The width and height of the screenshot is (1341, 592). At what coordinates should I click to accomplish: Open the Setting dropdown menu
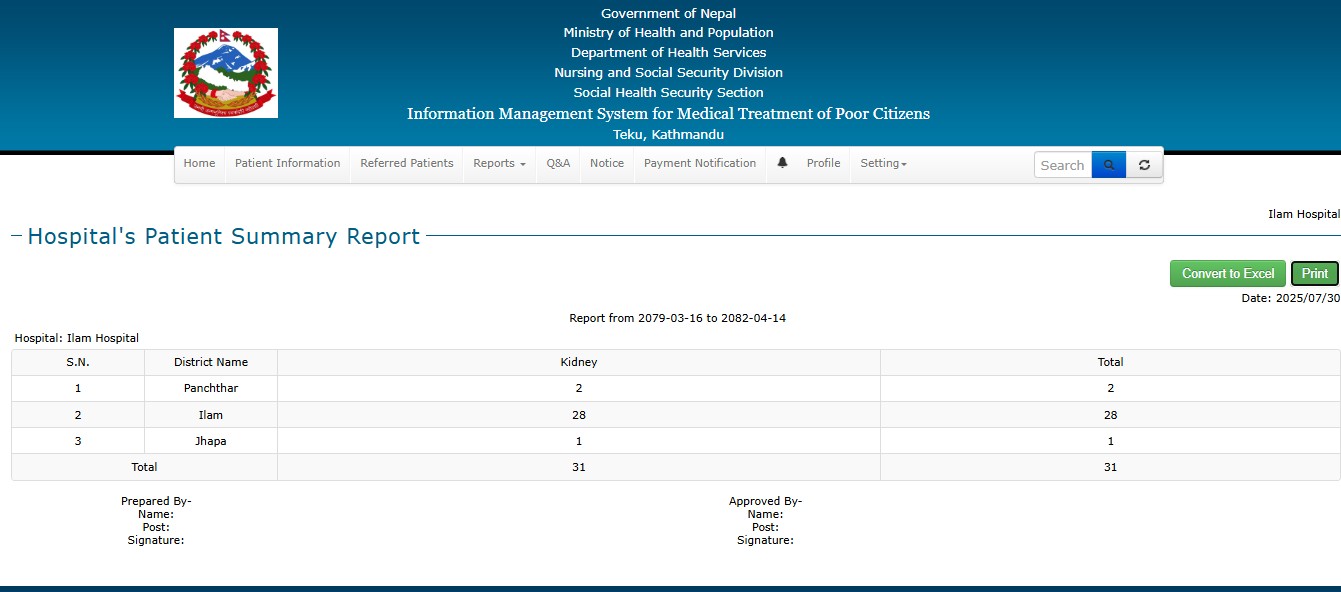(883, 164)
